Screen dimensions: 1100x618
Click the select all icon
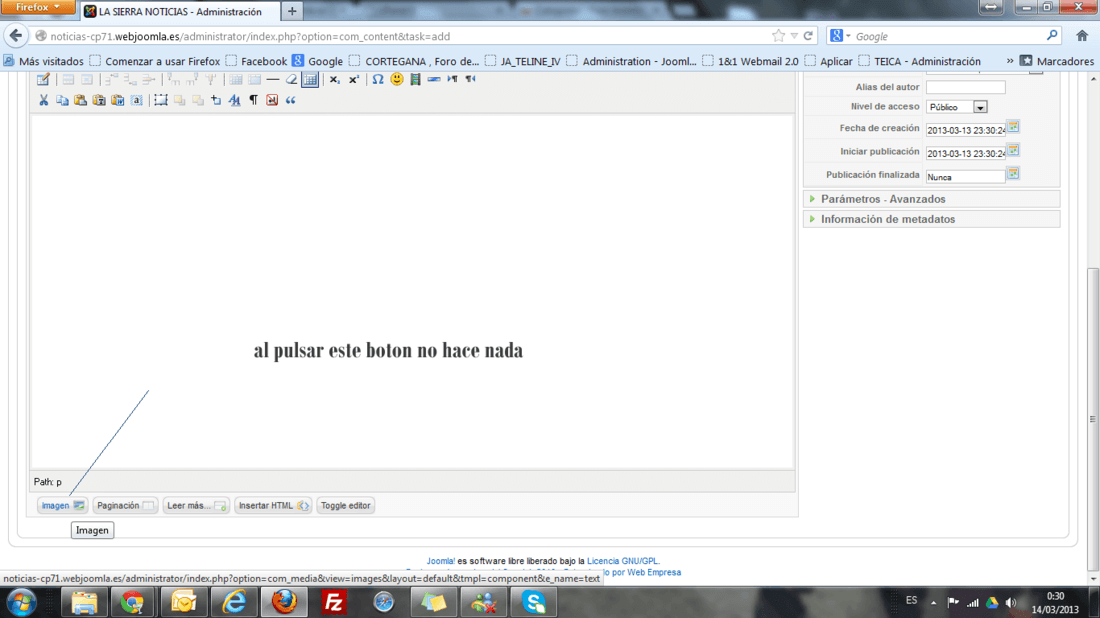pos(137,100)
